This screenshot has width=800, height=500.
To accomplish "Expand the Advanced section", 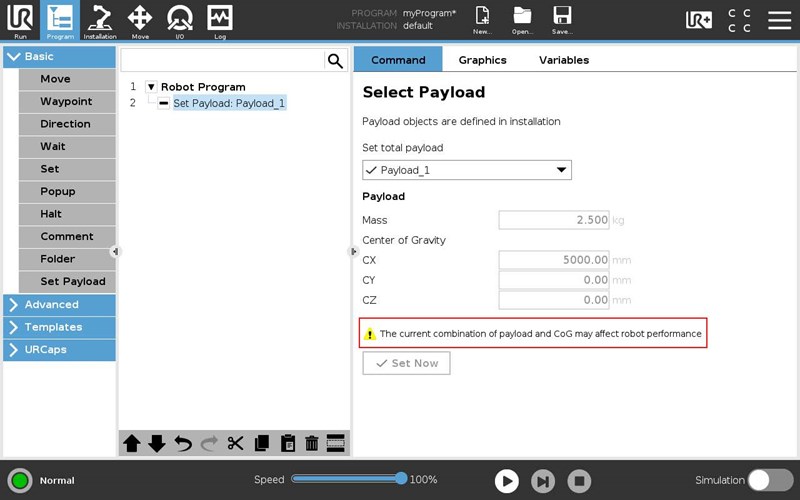I will [x=60, y=304].
